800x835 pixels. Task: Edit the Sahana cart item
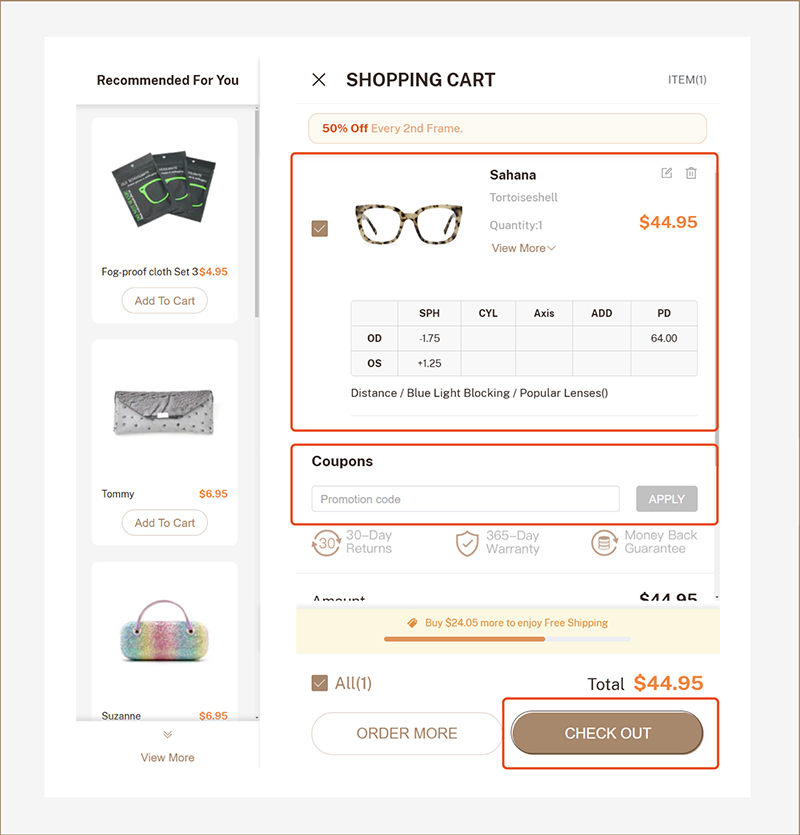click(667, 173)
